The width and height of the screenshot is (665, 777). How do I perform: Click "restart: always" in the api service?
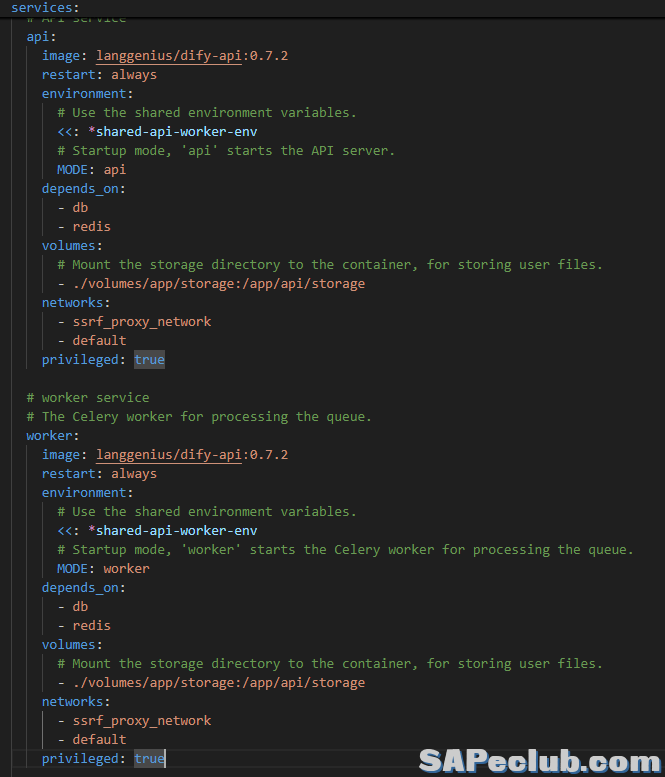click(99, 75)
